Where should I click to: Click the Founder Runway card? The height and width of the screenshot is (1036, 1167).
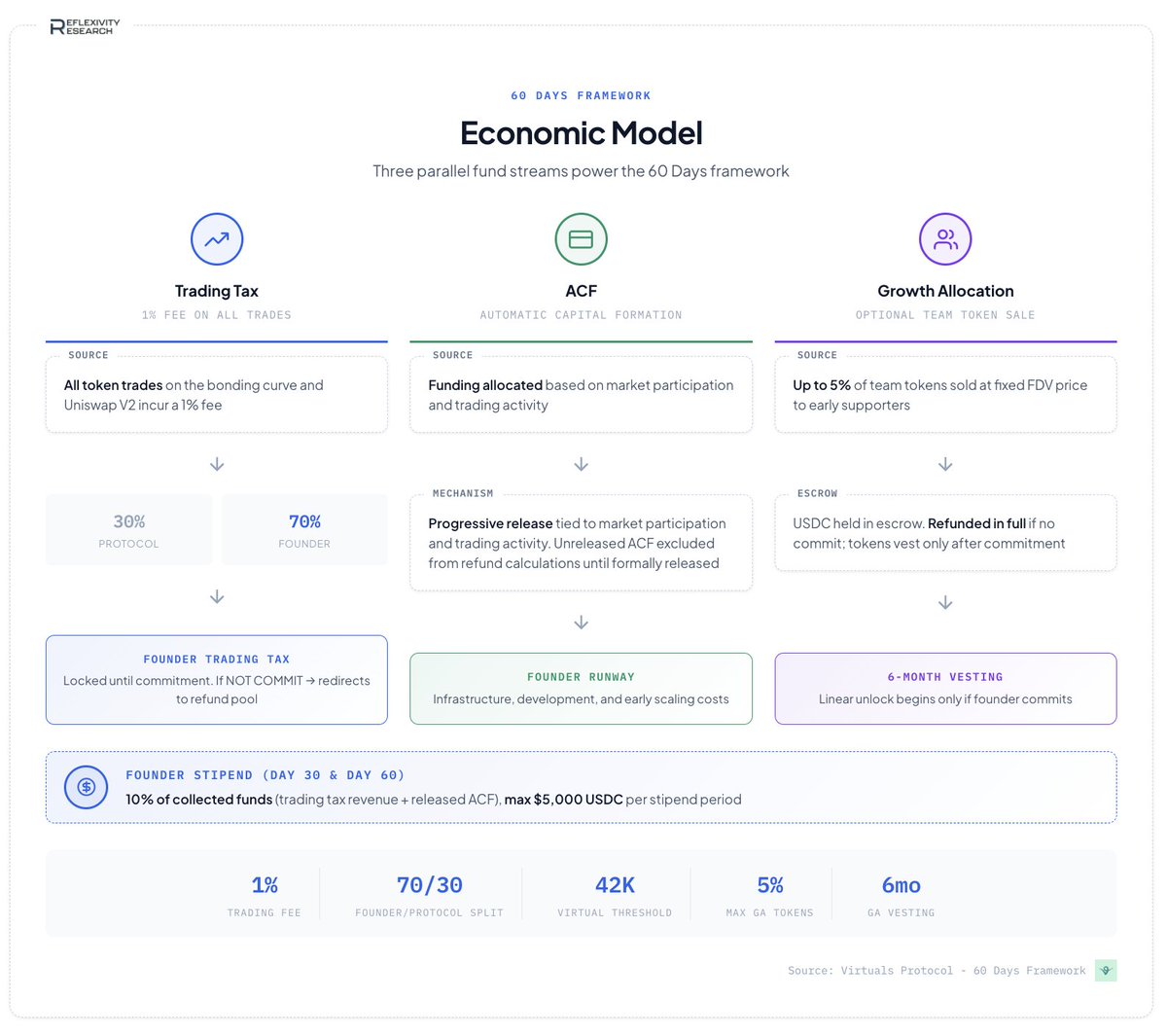tap(581, 689)
